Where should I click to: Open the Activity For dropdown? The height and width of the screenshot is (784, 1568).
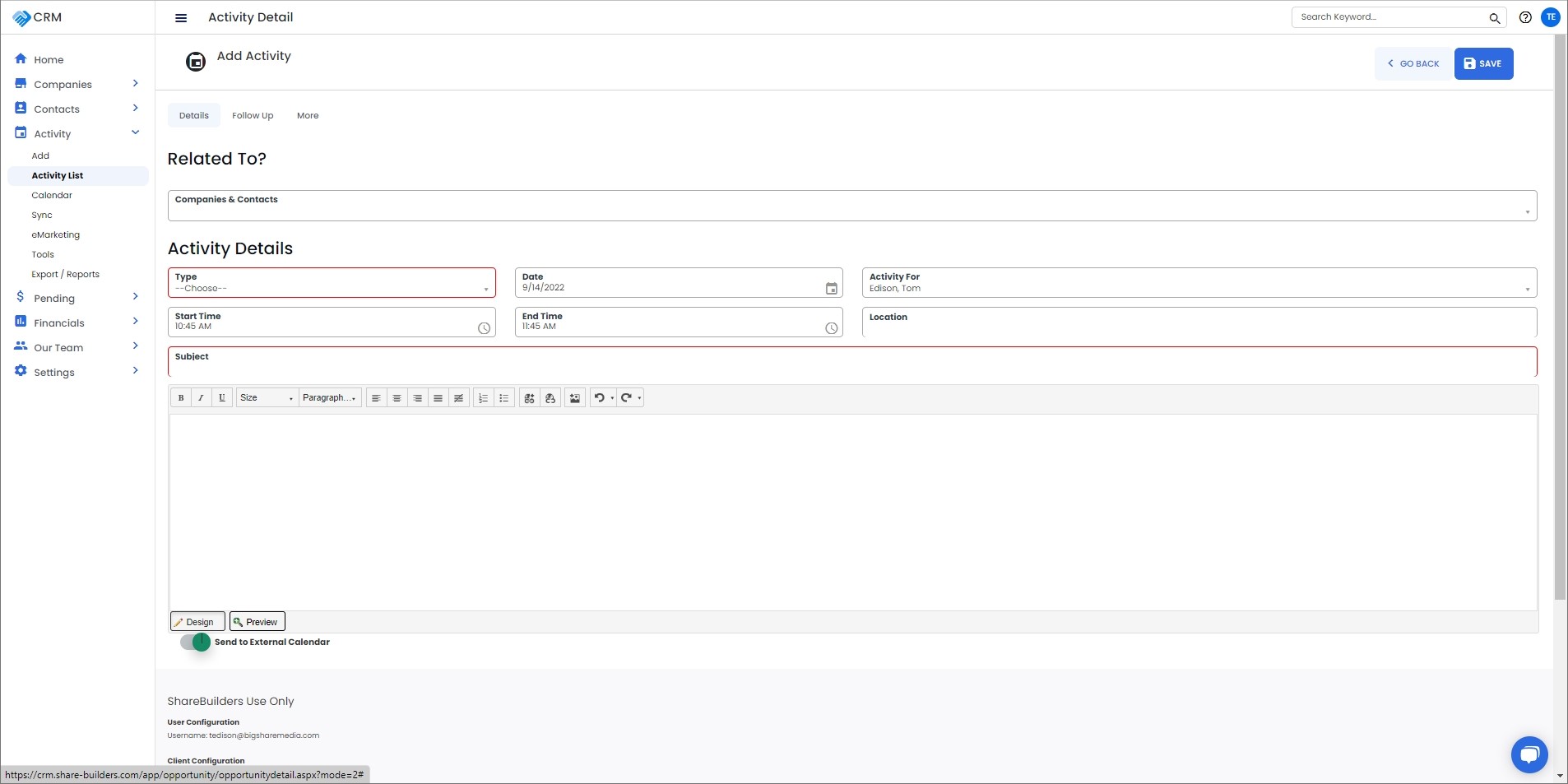click(1199, 283)
